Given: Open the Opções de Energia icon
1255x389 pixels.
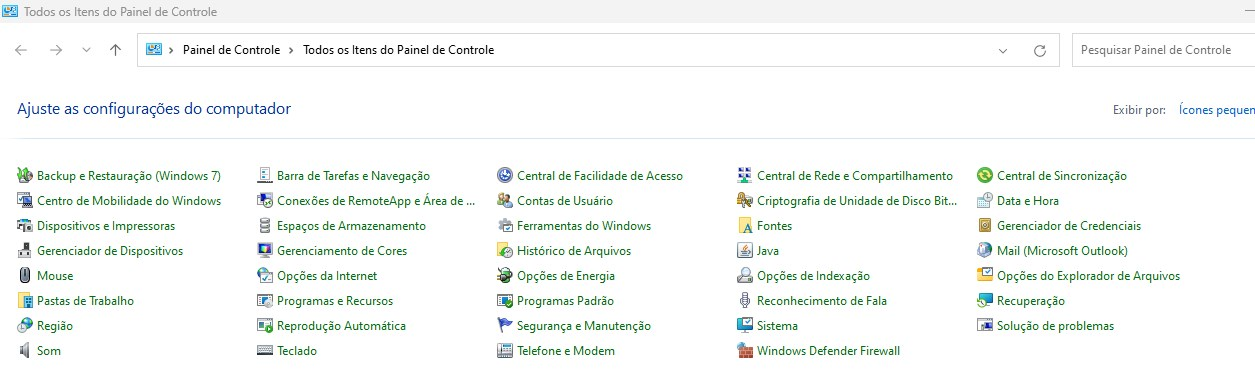Looking at the screenshot, I should 505,276.
